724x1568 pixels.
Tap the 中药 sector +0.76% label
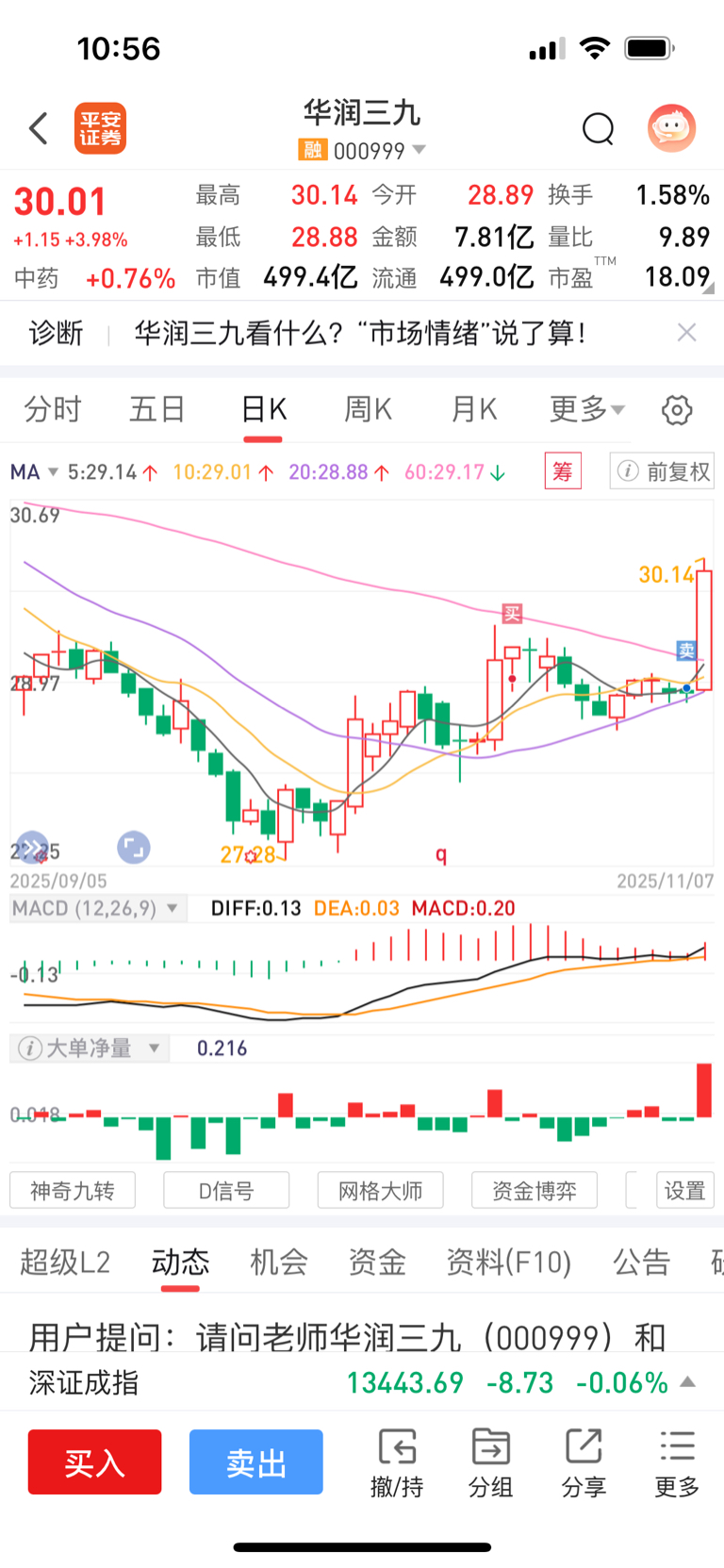94,278
